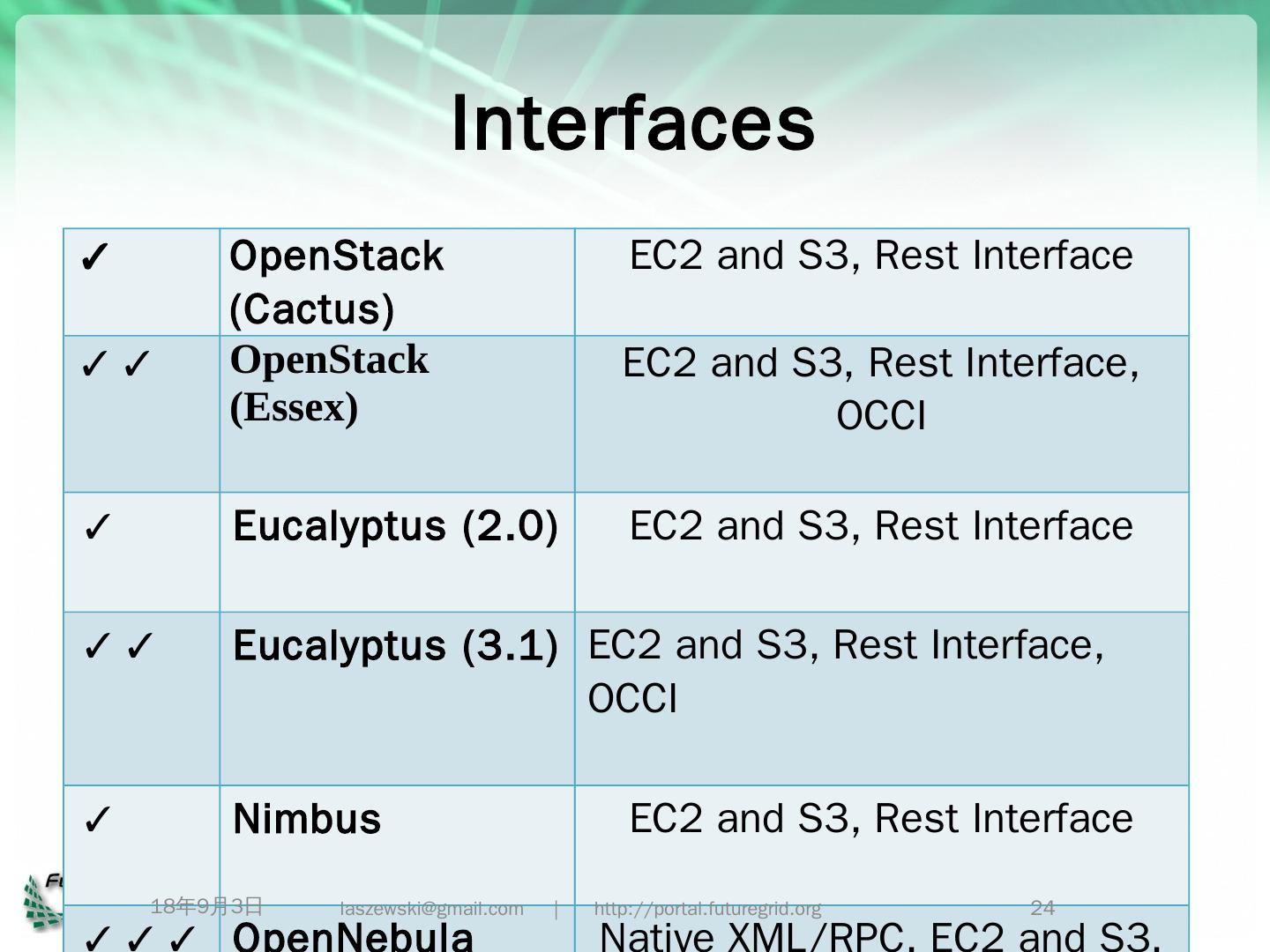The height and width of the screenshot is (952, 1270).
Task: Click the Eucalyptus (3.1) name cell
Action: pyautogui.click(x=395, y=646)
